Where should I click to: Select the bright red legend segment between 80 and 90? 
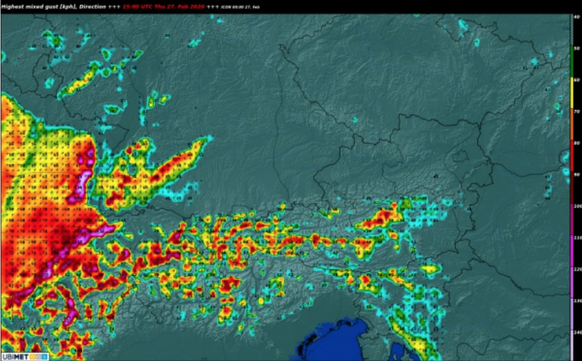[x=572, y=156]
